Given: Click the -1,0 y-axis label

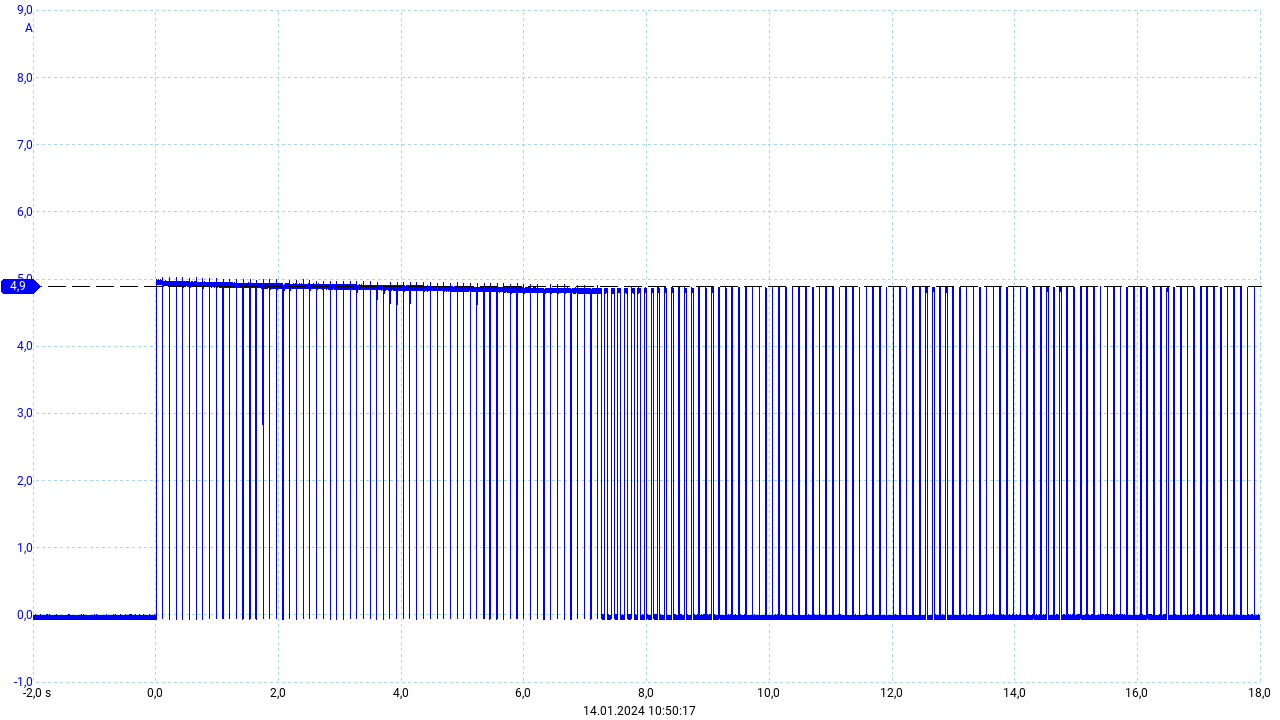Looking at the screenshot, I should [x=23, y=682].
